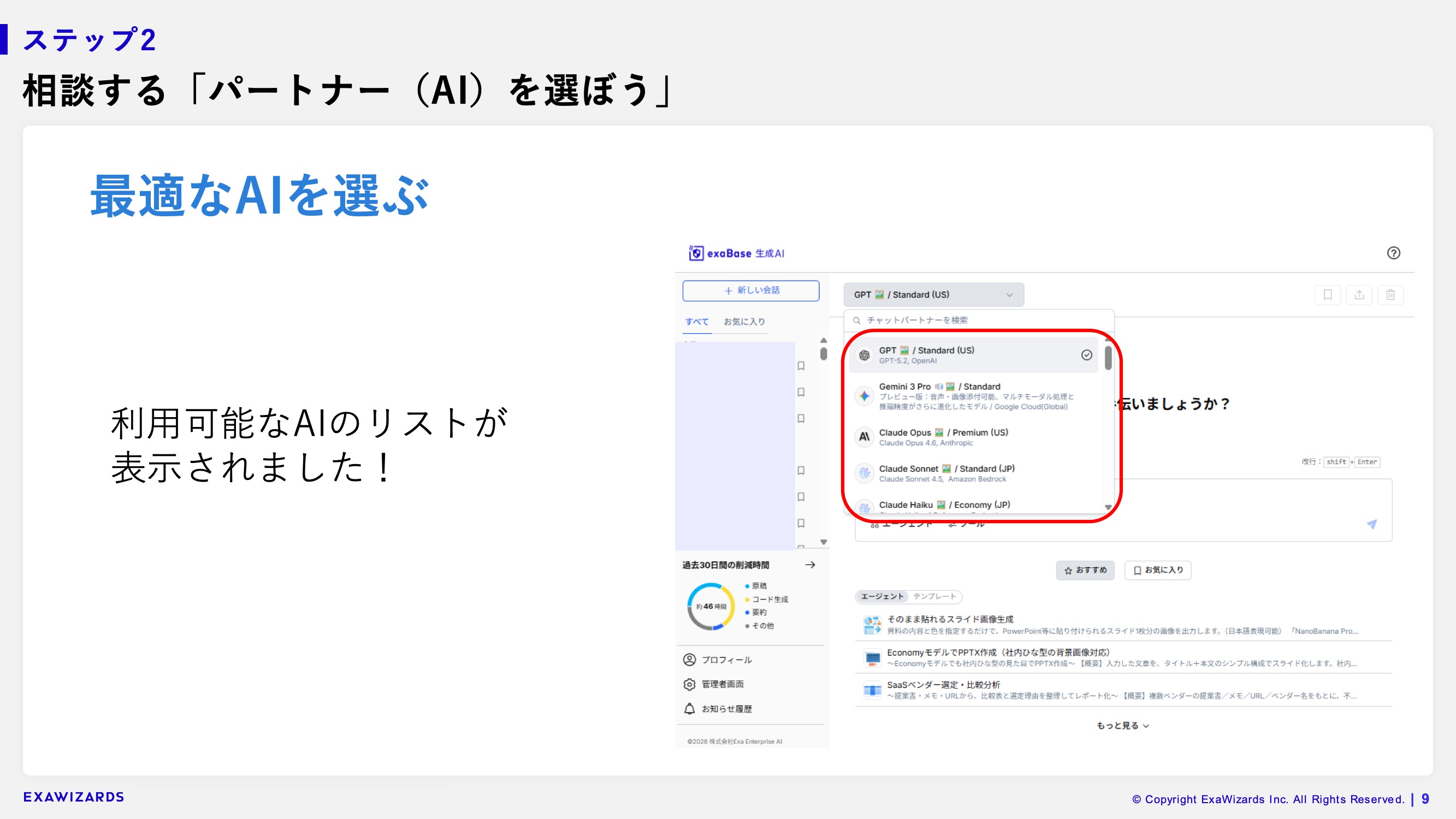The height and width of the screenshot is (819, 1456).
Task: Click the 過去30日間の削減時間 heading
Action: (726, 565)
